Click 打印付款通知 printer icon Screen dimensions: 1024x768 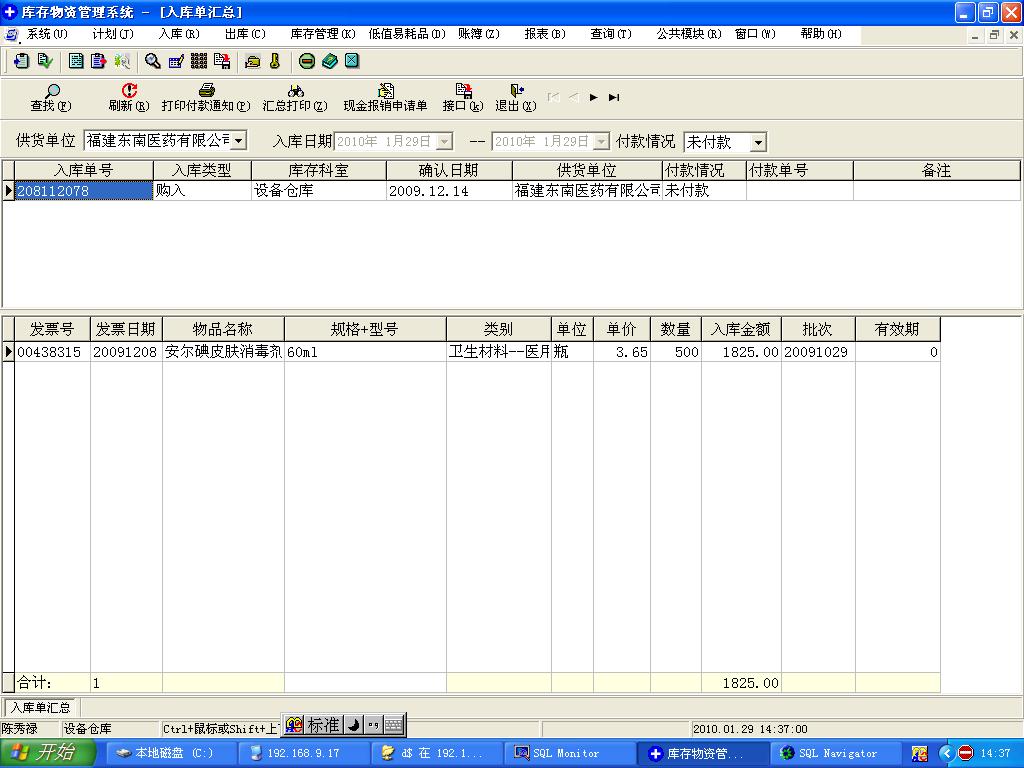[x=206, y=97]
